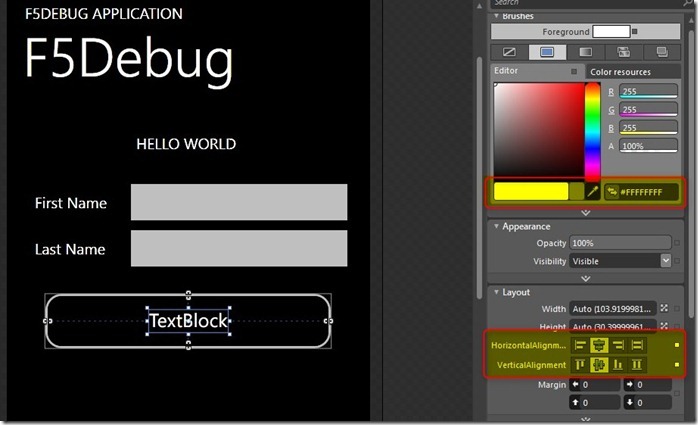Viewport: 698px width, 425px height.
Task: Open advanced options marker for HorizontalAlignment
Action: pos(677,345)
